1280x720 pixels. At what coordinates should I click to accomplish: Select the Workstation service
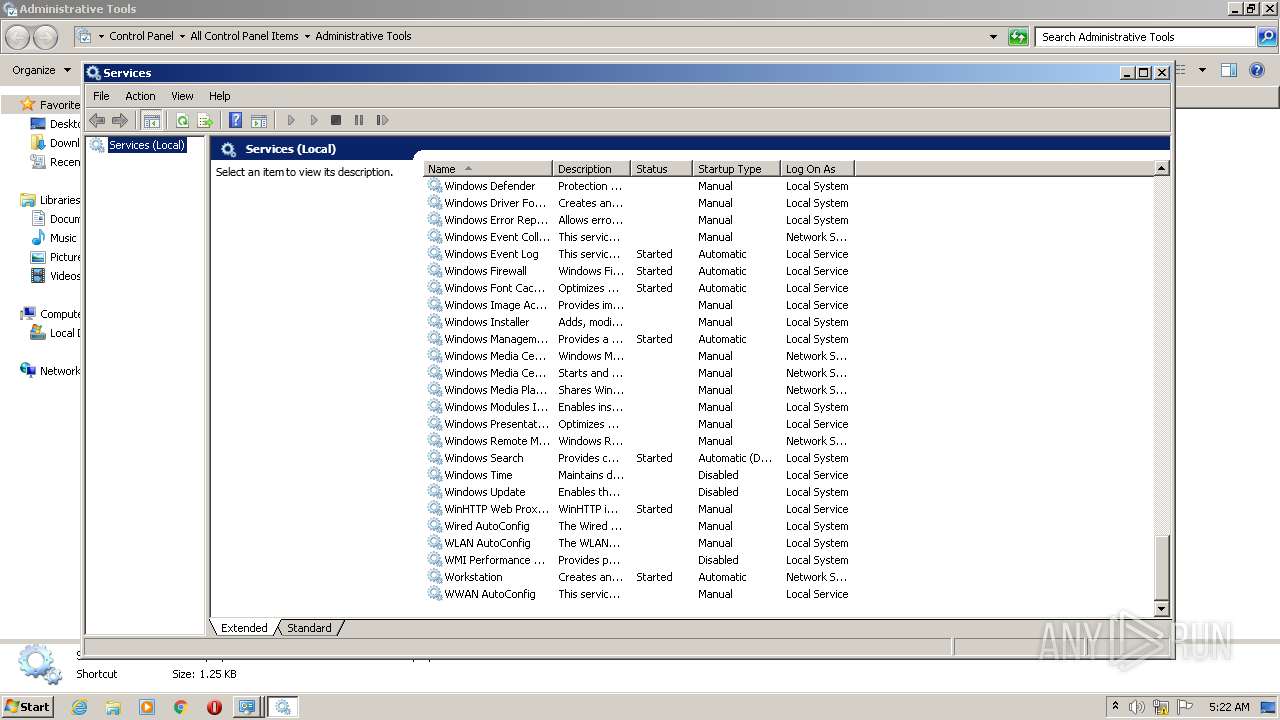click(x=473, y=577)
